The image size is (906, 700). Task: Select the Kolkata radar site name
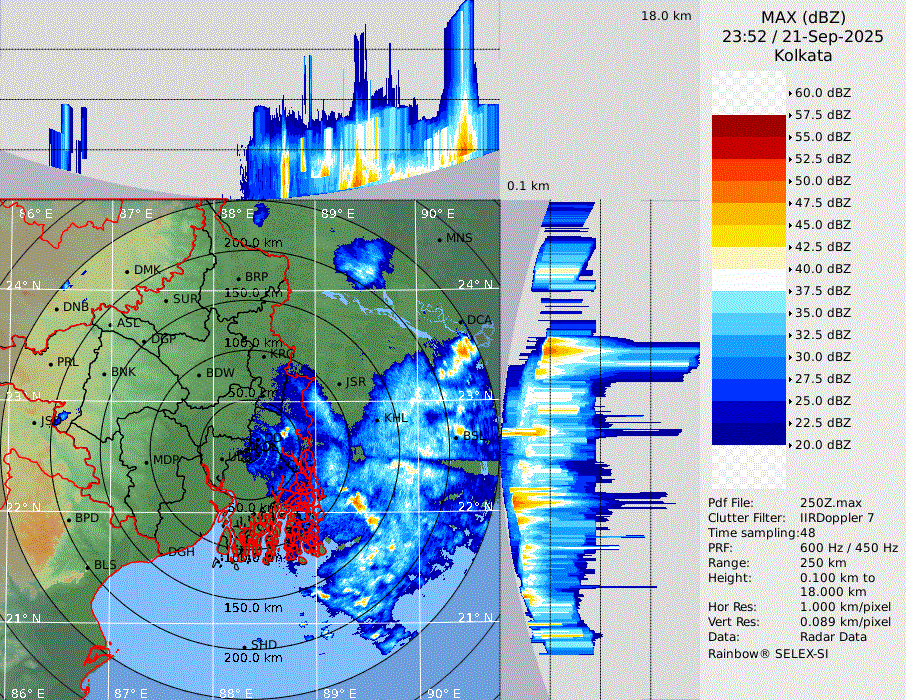tap(803, 56)
